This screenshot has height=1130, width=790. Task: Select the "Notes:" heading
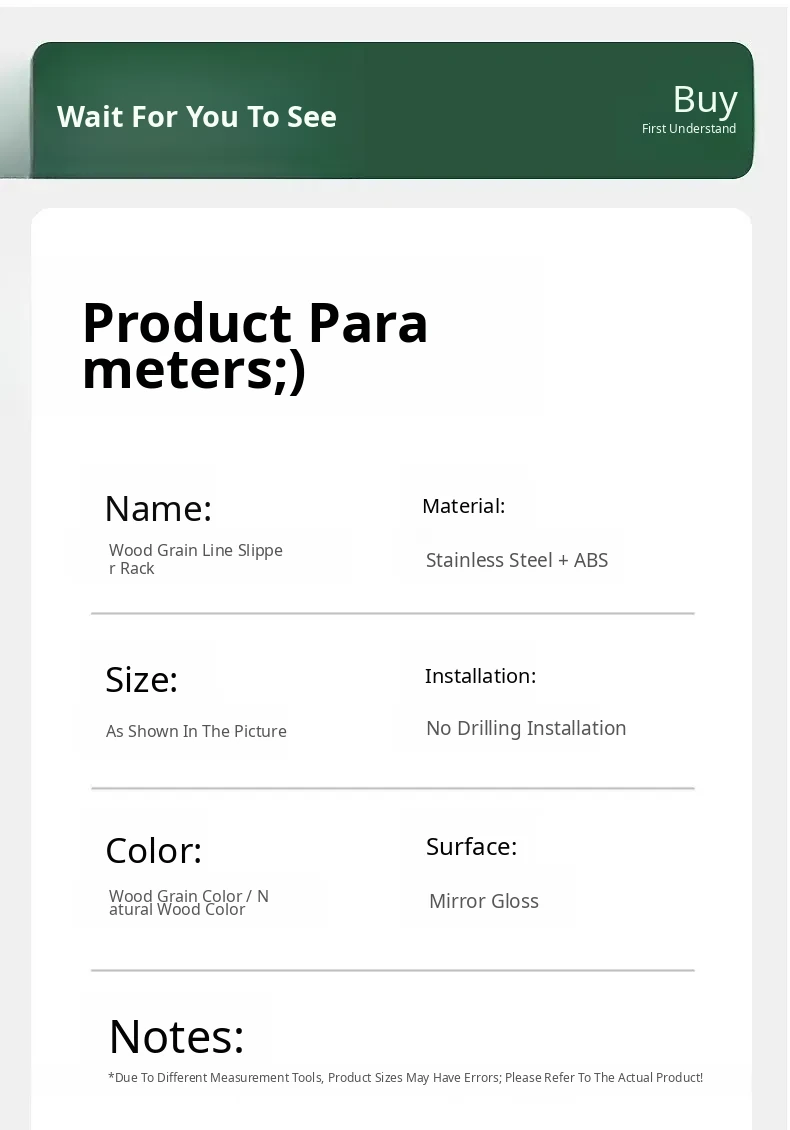(176, 1036)
